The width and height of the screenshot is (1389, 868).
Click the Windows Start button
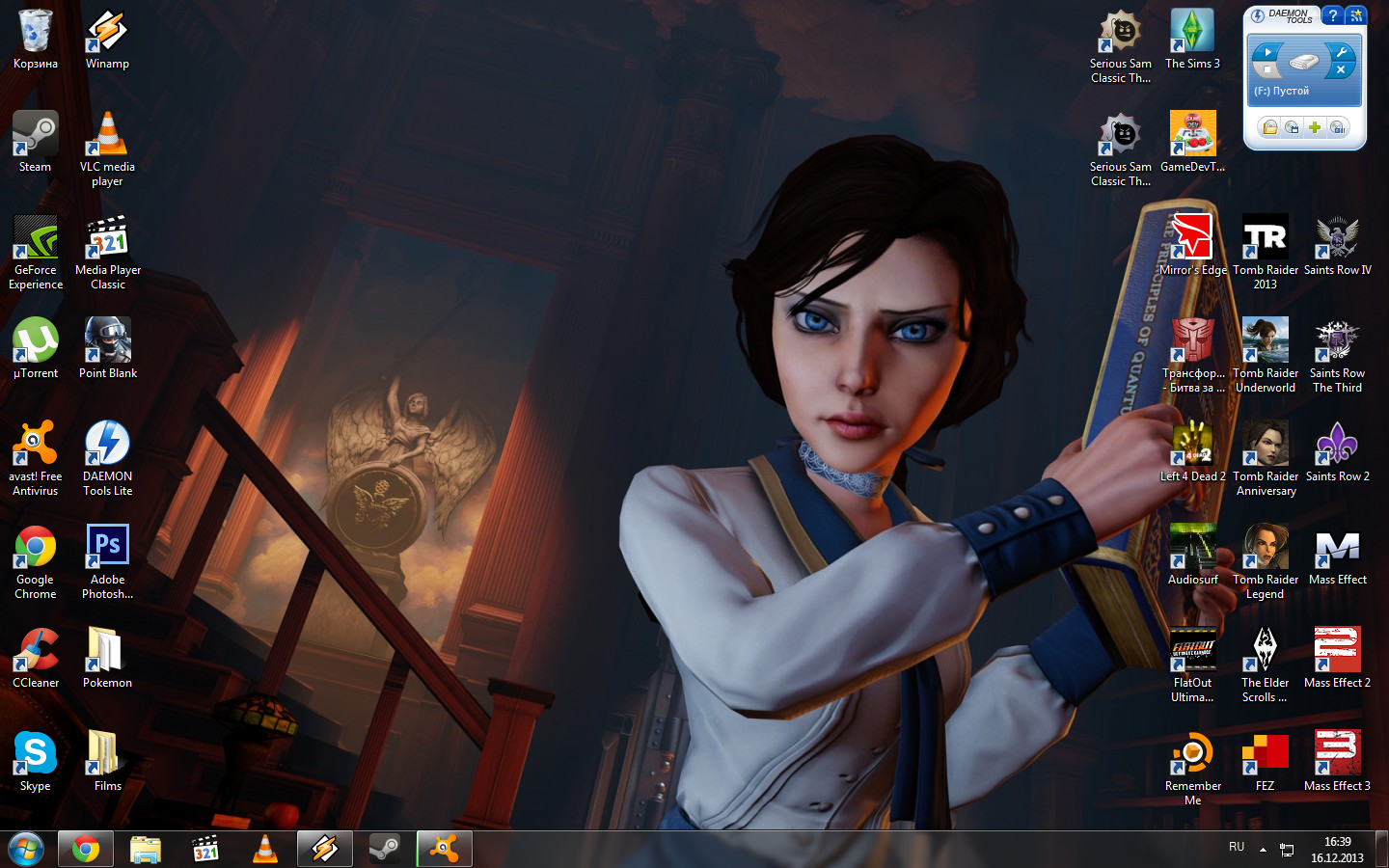click(26, 849)
